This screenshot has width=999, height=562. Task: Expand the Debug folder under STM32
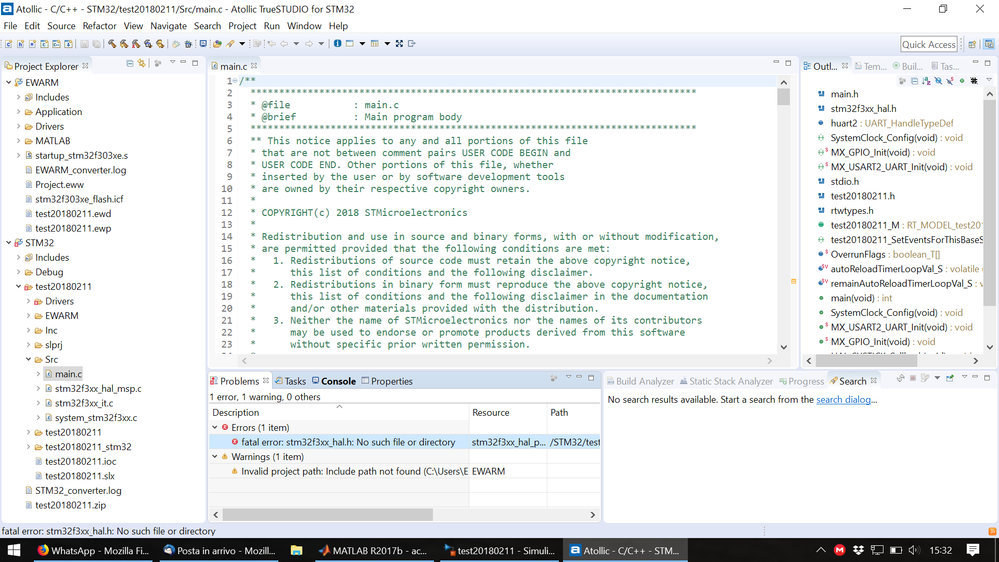[18, 272]
